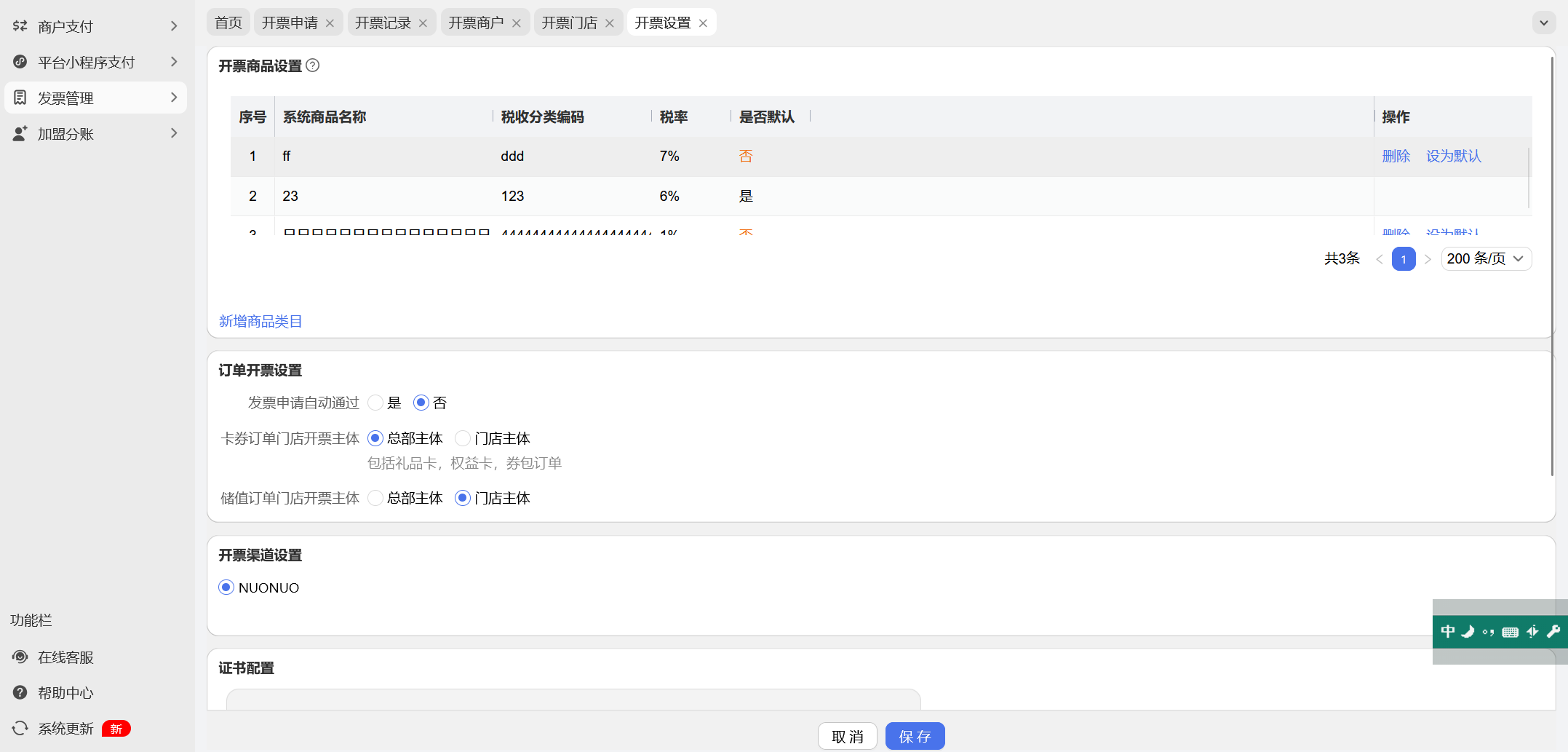Select 否 for 发票申请自动通过
The width and height of the screenshot is (1568, 752).
click(421, 403)
